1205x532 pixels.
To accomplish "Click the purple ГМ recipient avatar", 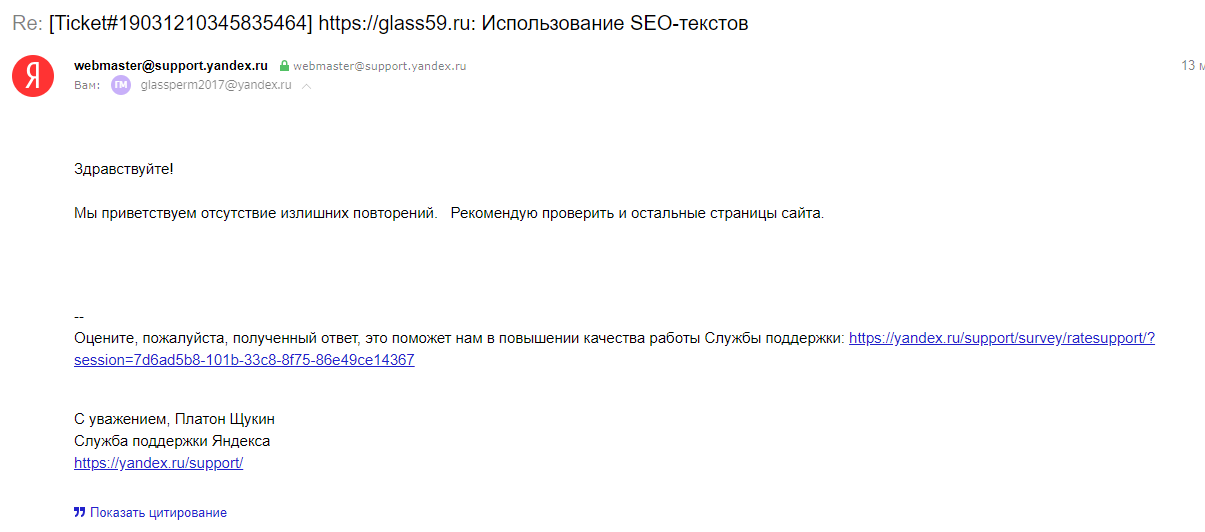I will tap(121, 86).
